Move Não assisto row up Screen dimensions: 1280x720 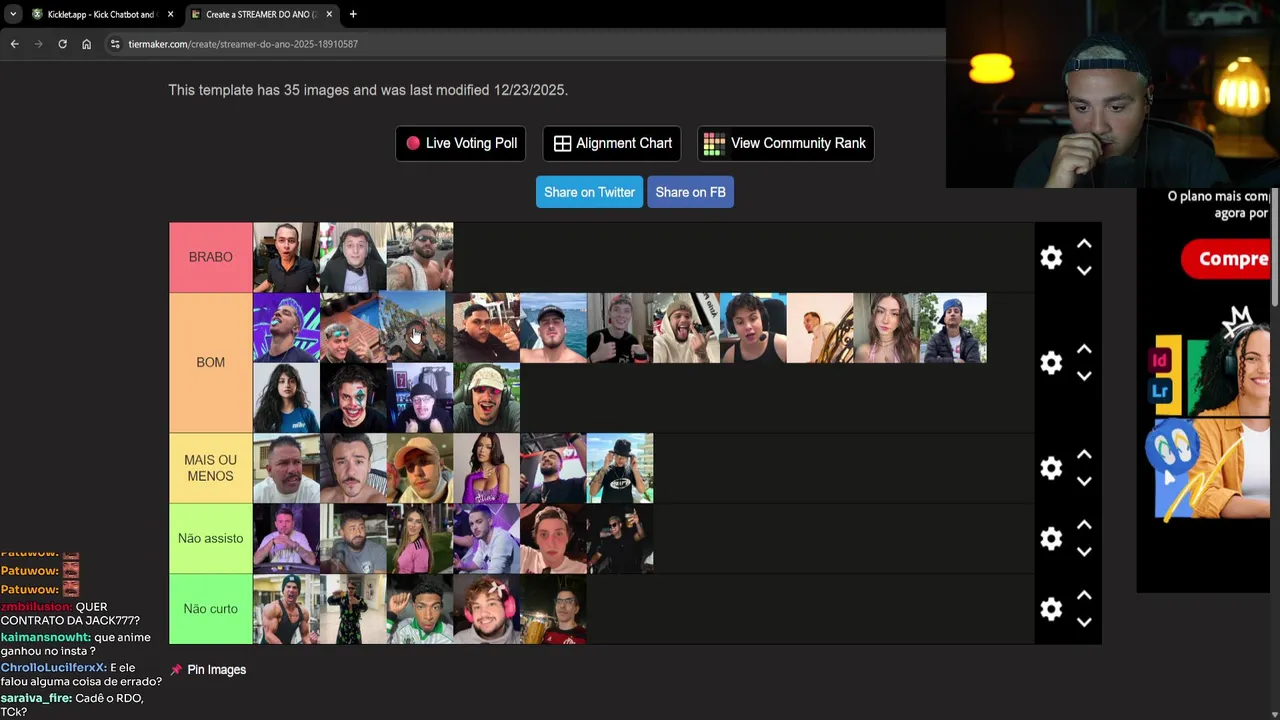(x=1084, y=525)
